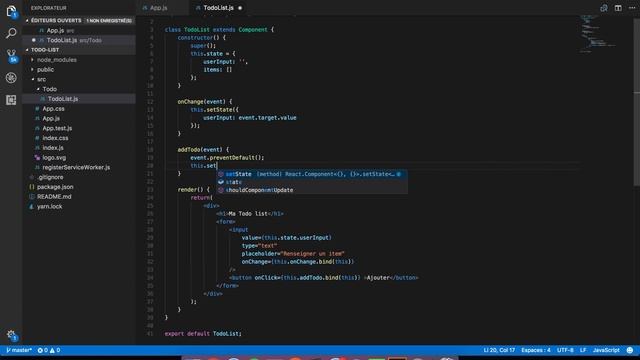The height and width of the screenshot is (360, 640).
Task: Collapse the ÉDITEURS OUVERTS section
Action: click(27, 20)
